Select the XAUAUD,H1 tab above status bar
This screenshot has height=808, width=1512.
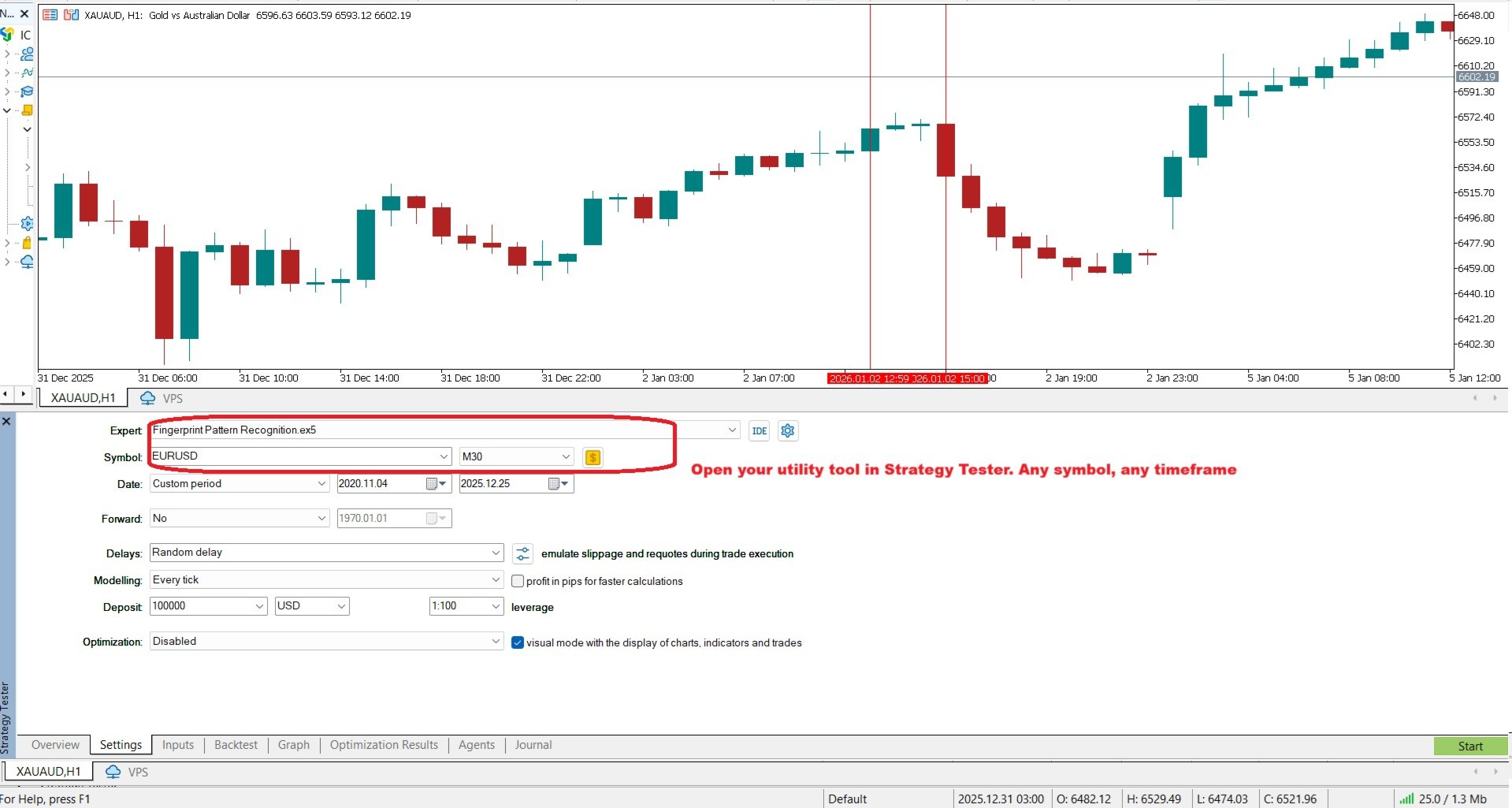coord(49,772)
